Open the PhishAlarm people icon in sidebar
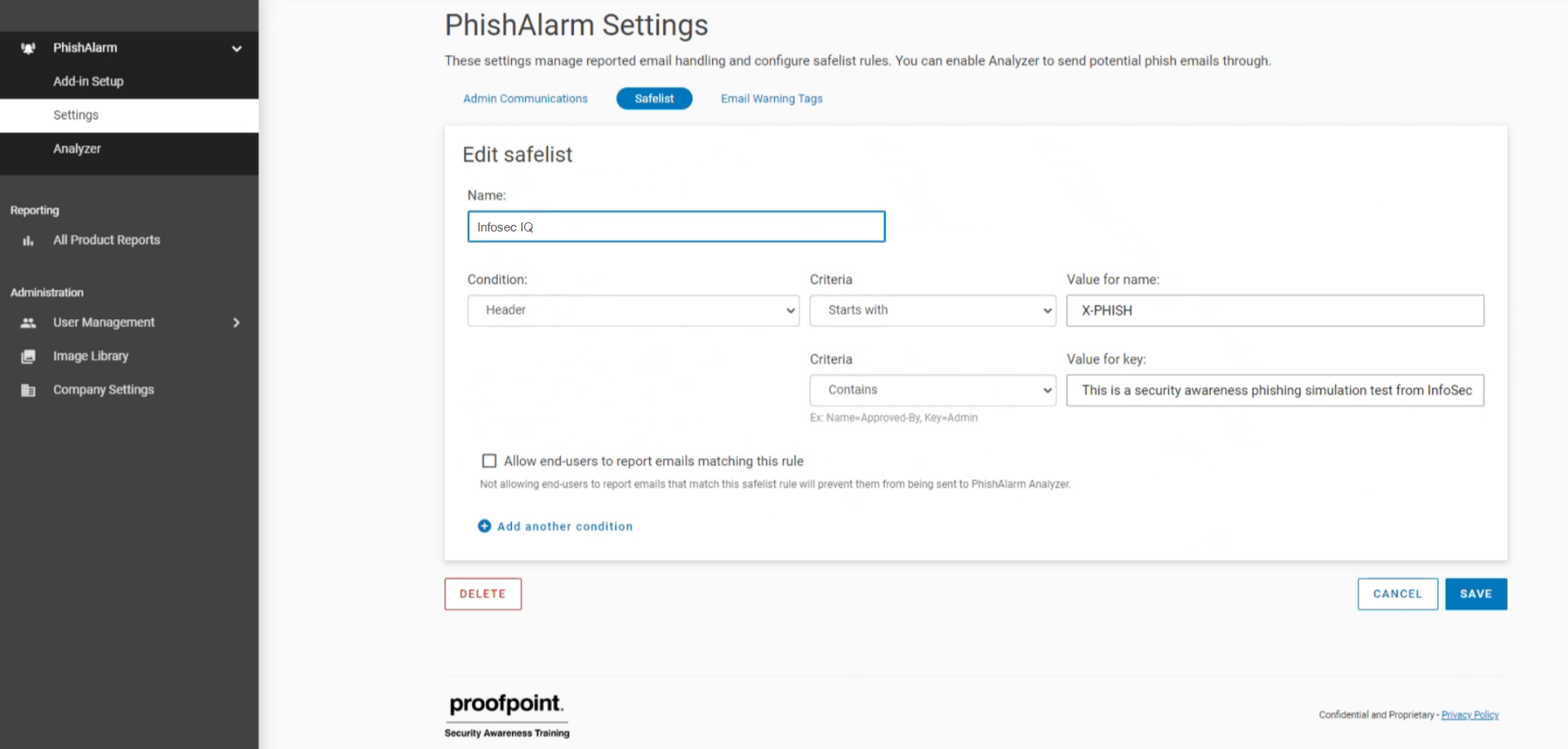Image resolution: width=1568 pixels, height=749 pixels. (29, 47)
